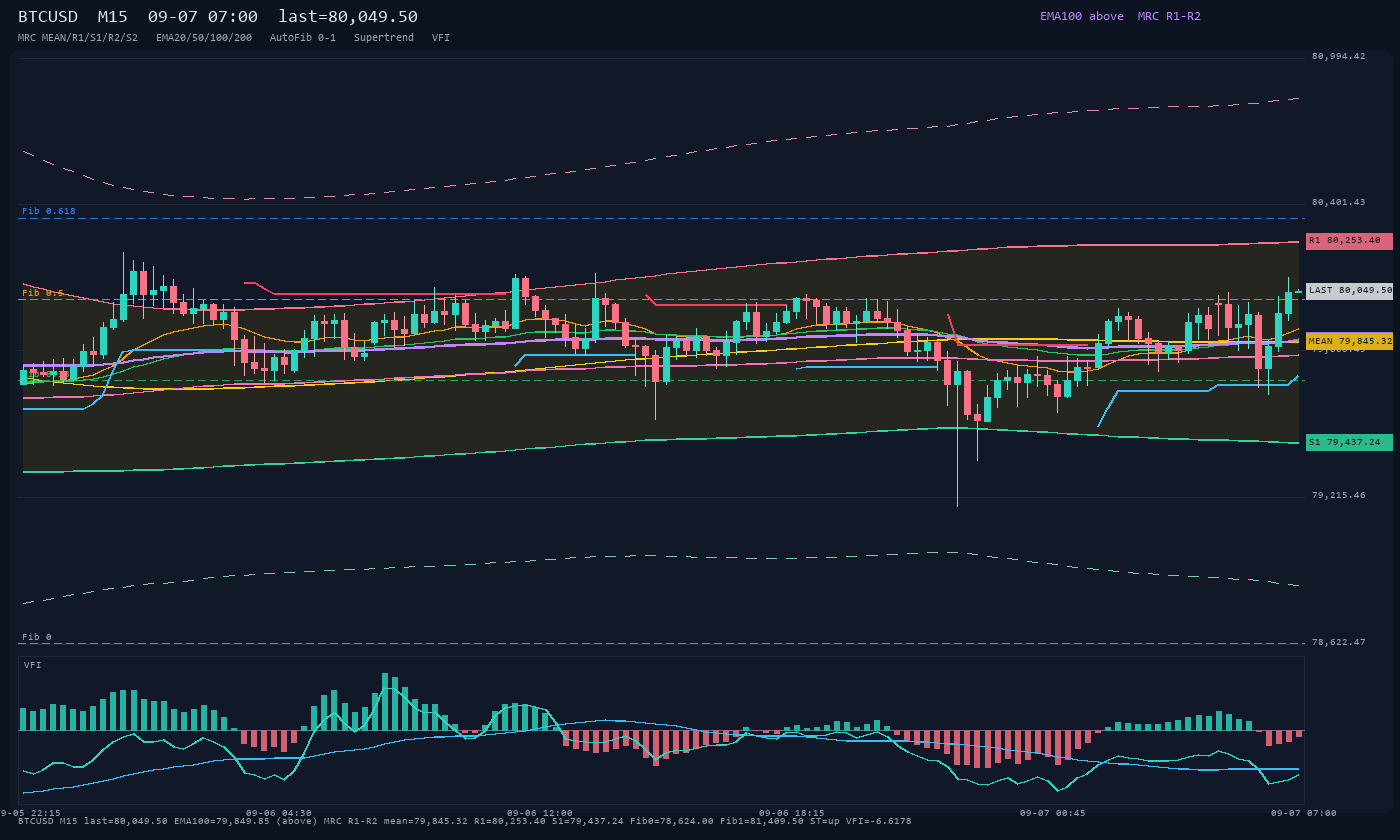Click the 80,401.43 price axis label

click(x=1338, y=202)
